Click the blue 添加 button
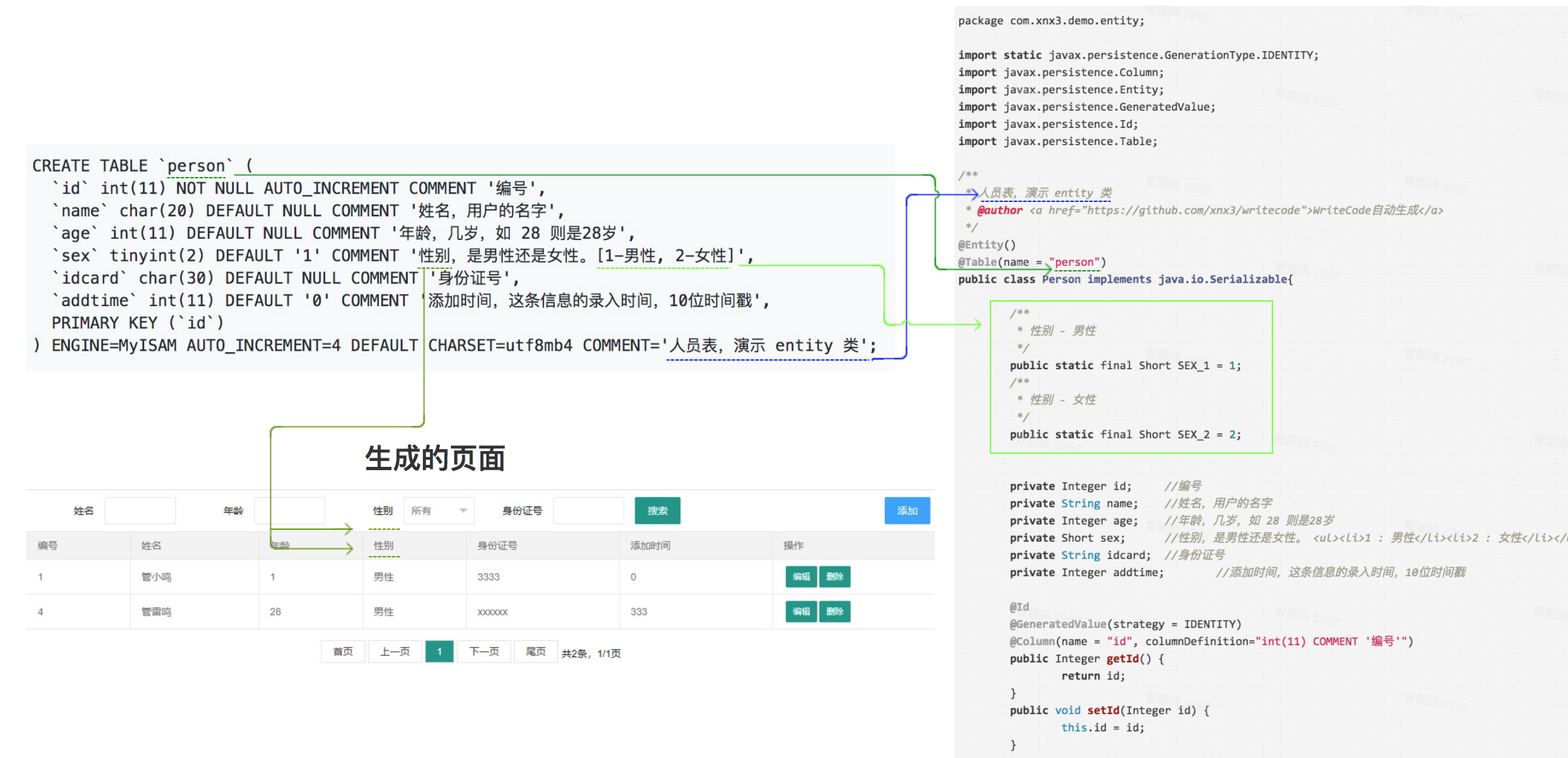 (x=907, y=511)
